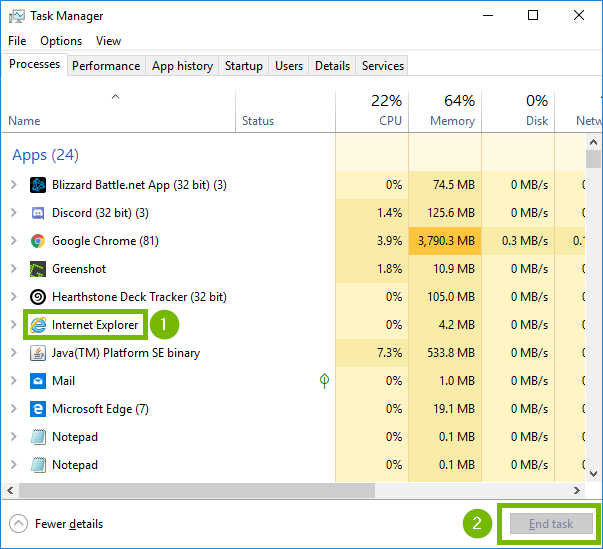Click the horizontal scrollbar left arrow
This screenshot has width=603, height=549.
point(10,491)
